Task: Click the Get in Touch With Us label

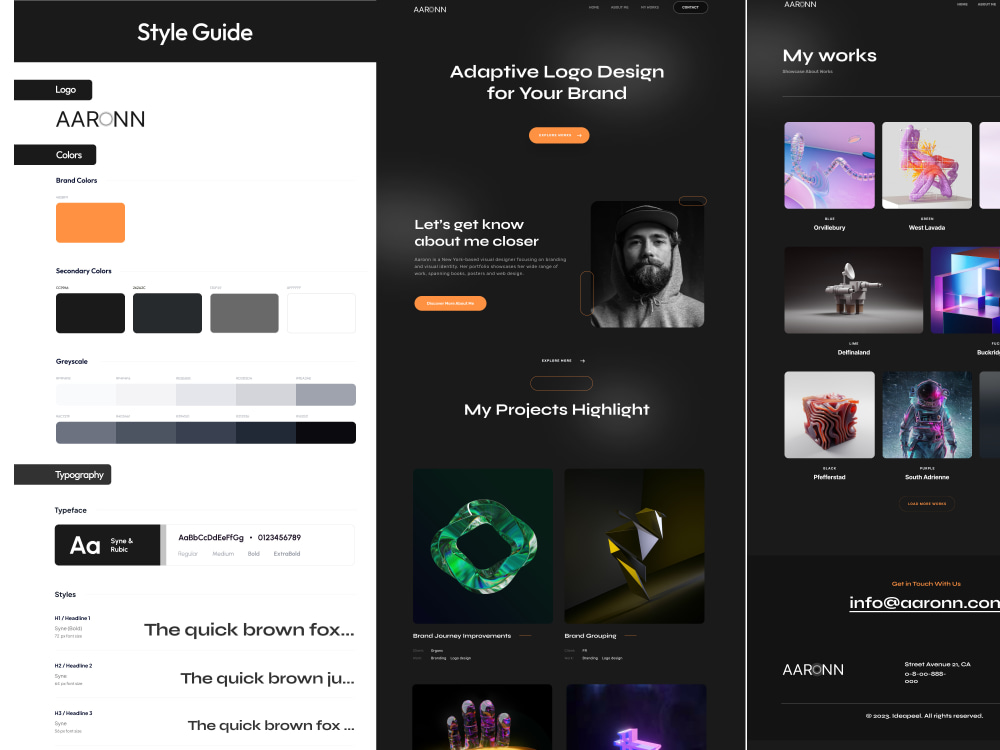Action: click(926, 584)
